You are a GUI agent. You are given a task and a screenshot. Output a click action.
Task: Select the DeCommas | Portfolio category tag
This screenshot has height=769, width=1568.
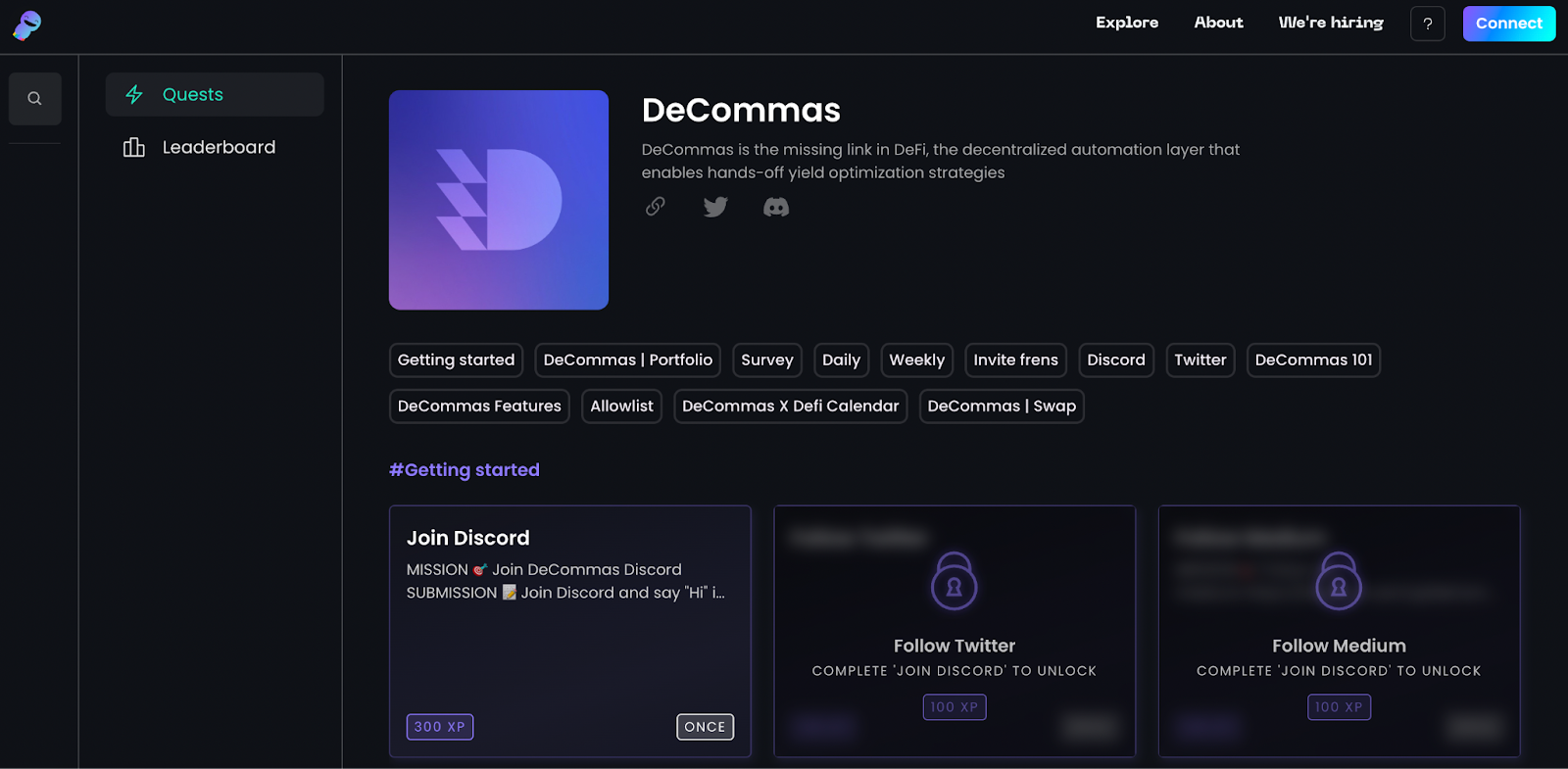point(628,360)
